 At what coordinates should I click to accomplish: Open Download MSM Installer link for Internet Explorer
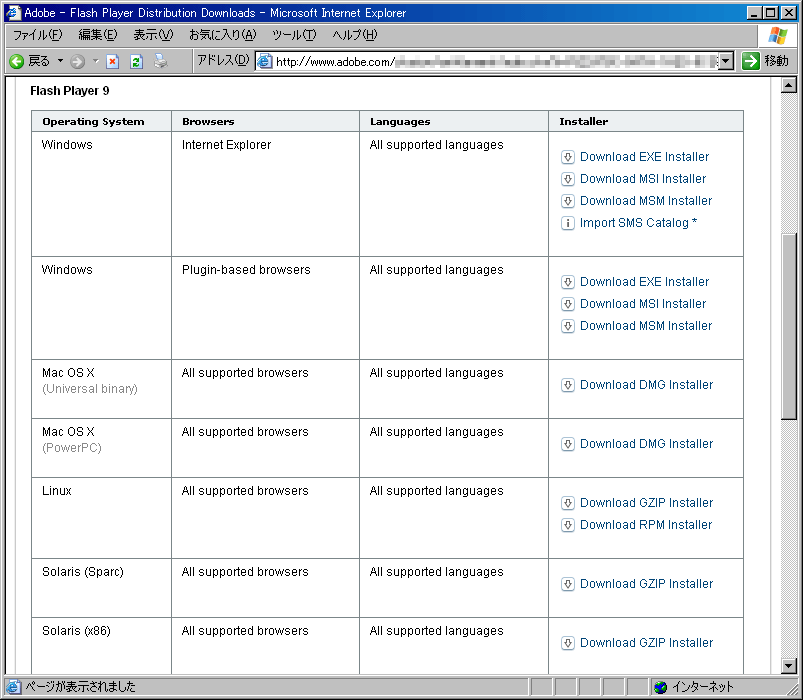(x=646, y=201)
